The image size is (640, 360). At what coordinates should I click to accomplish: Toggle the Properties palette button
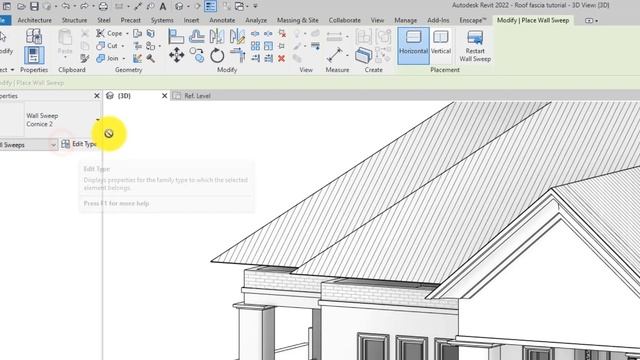coord(34,55)
